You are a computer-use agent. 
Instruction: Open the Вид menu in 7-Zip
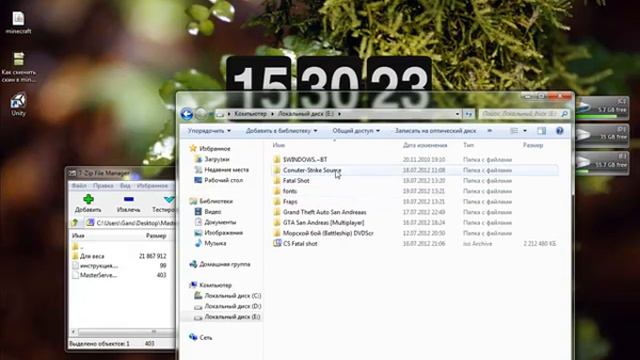point(125,186)
